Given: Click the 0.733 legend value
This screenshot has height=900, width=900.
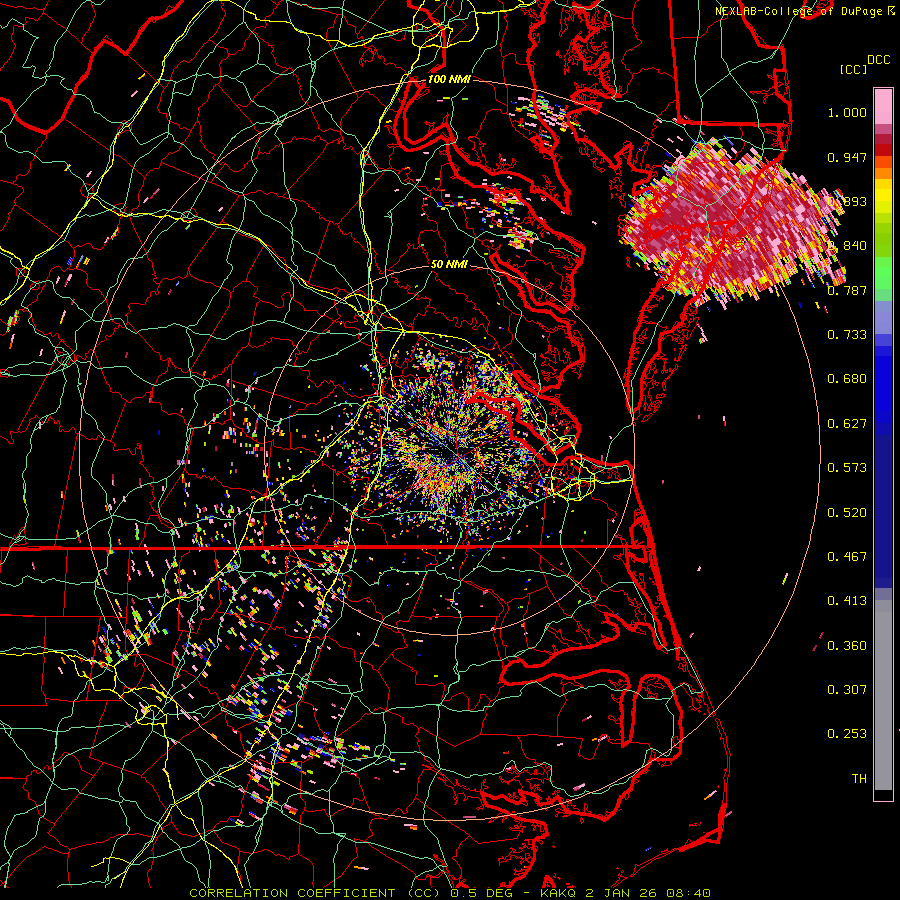Looking at the screenshot, I should [x=847, y=335].
